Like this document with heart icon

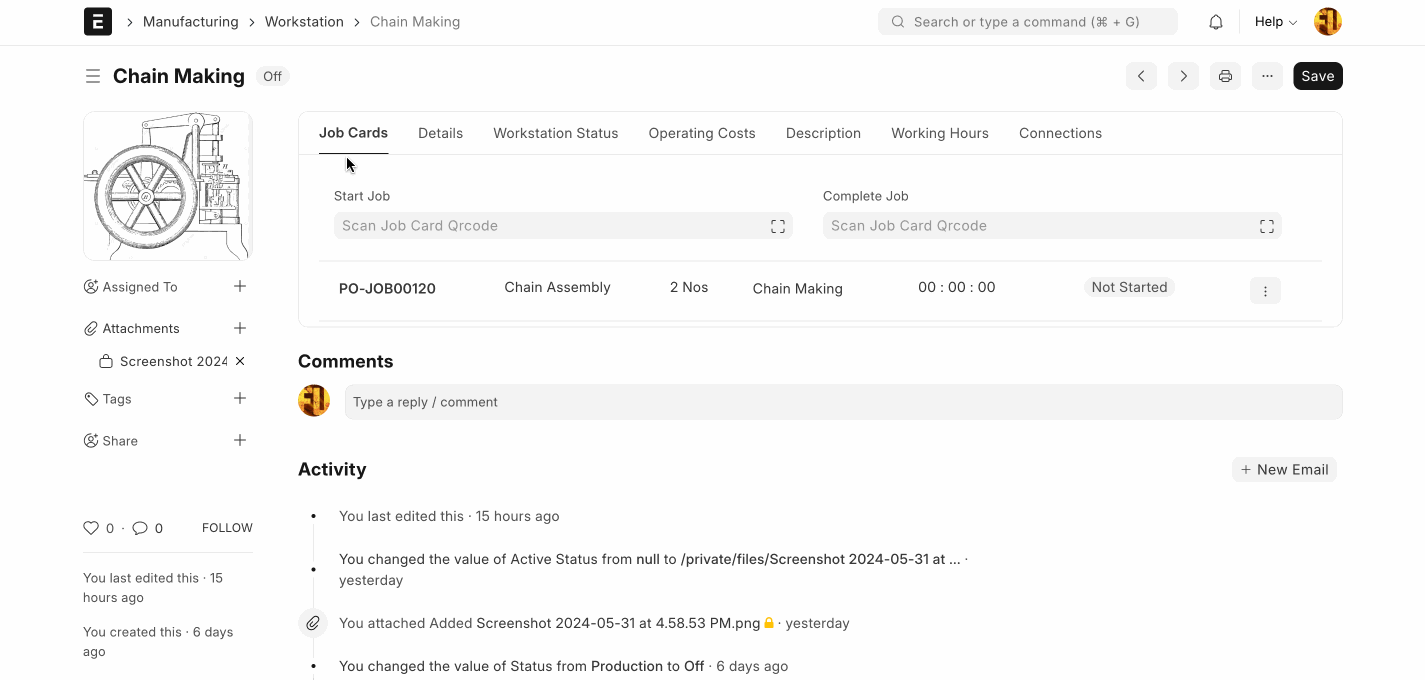point(91,528)
